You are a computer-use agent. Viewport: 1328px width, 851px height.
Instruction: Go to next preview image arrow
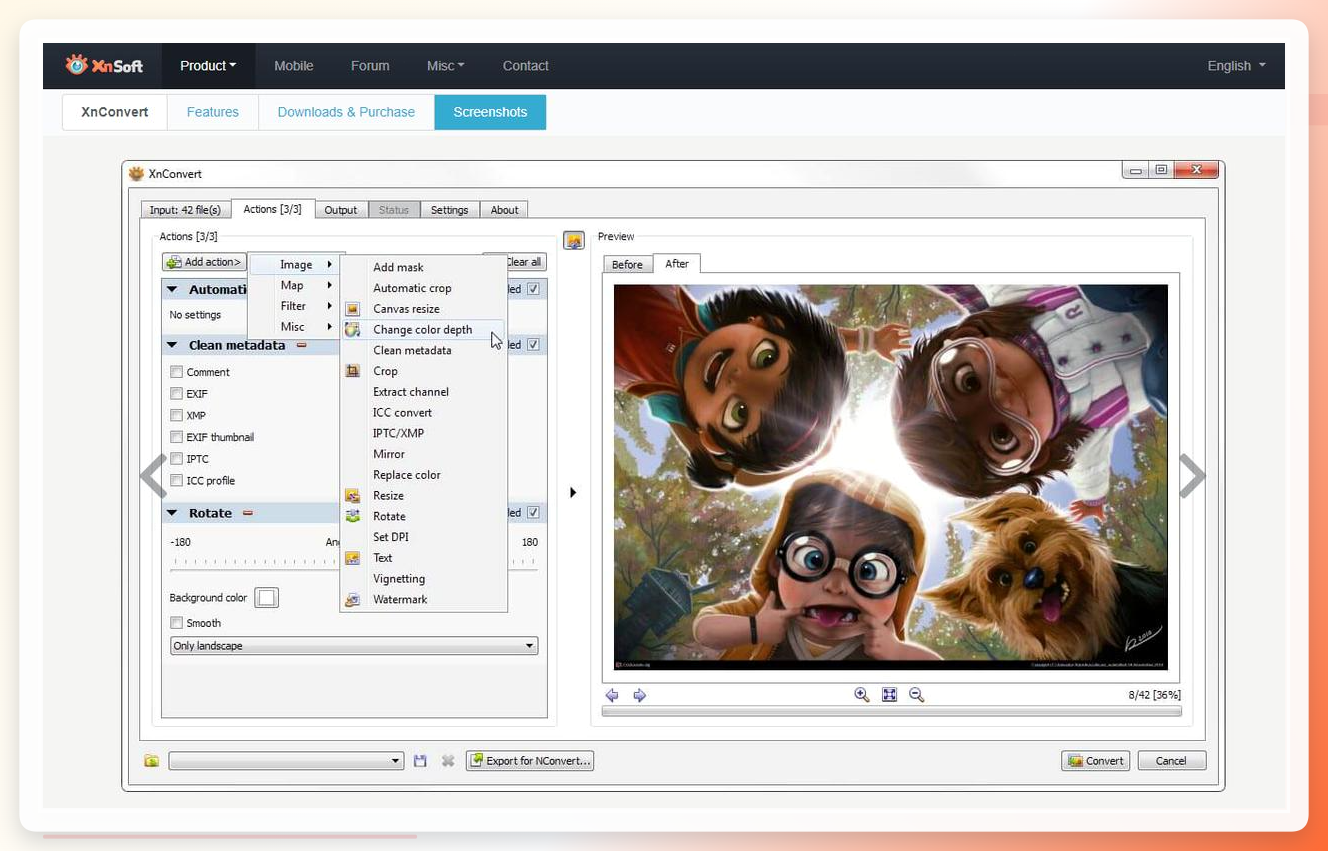[x=640, y=695]
